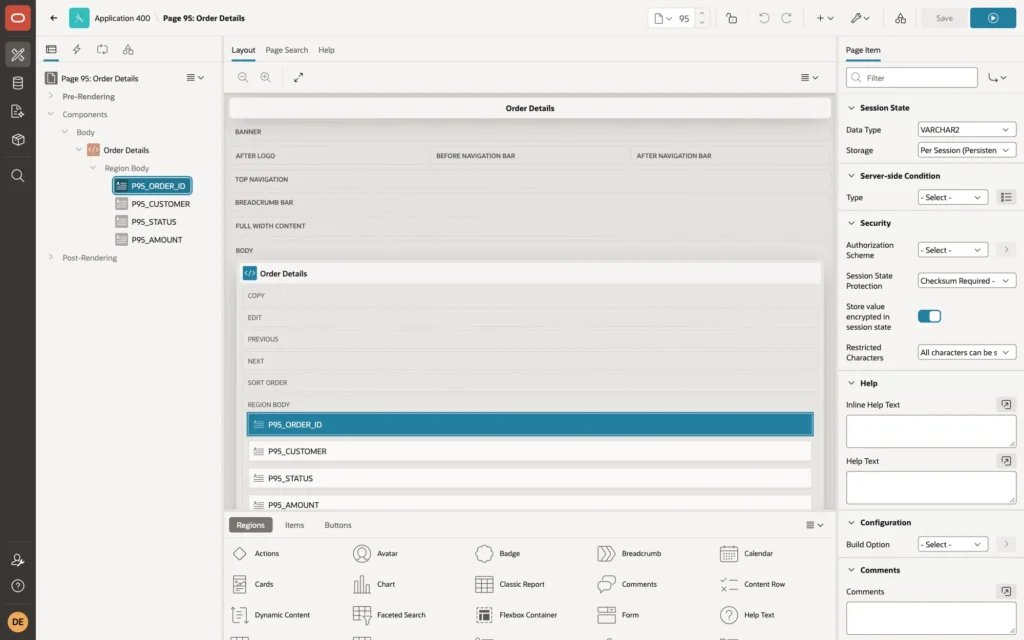Select P95_STATUS in the layout
Screen dimensions: 1024x640
tap(530, 478)
